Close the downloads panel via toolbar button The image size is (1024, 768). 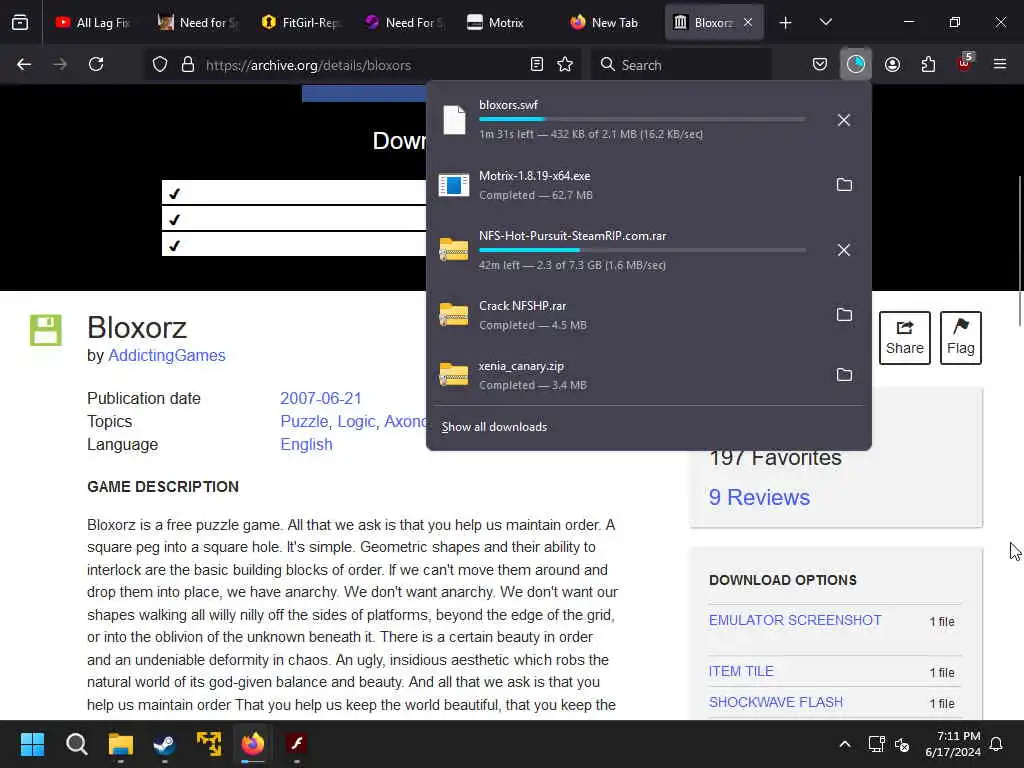coord(856,65)
